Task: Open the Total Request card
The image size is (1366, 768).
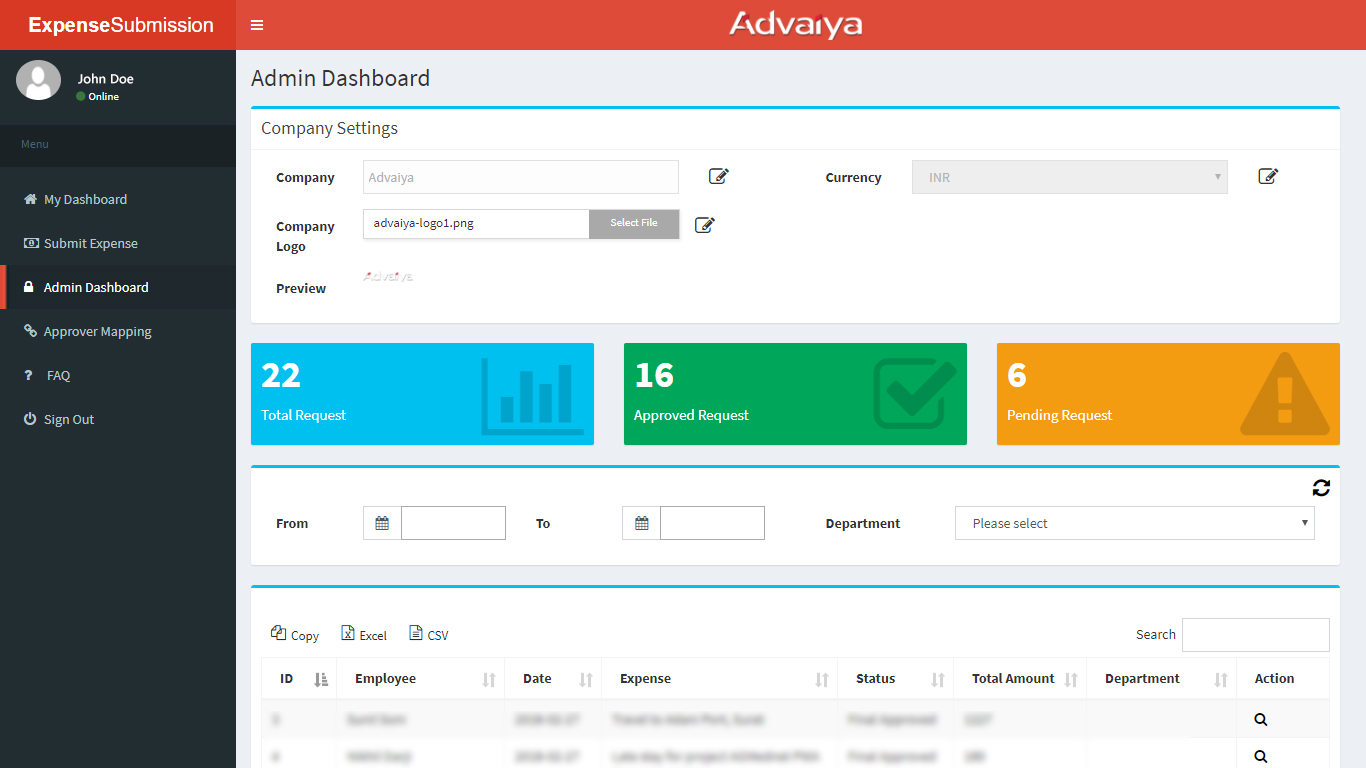Action: (422, 394)
